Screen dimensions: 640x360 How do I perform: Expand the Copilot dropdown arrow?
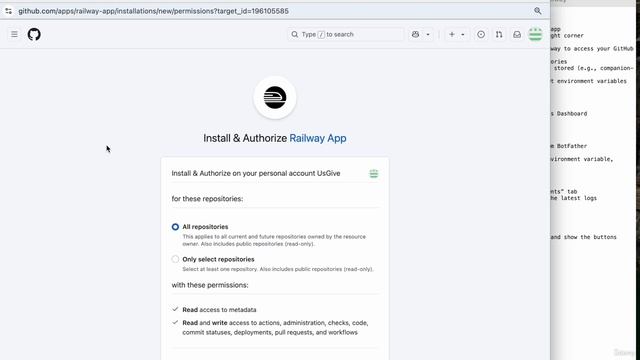428,35
